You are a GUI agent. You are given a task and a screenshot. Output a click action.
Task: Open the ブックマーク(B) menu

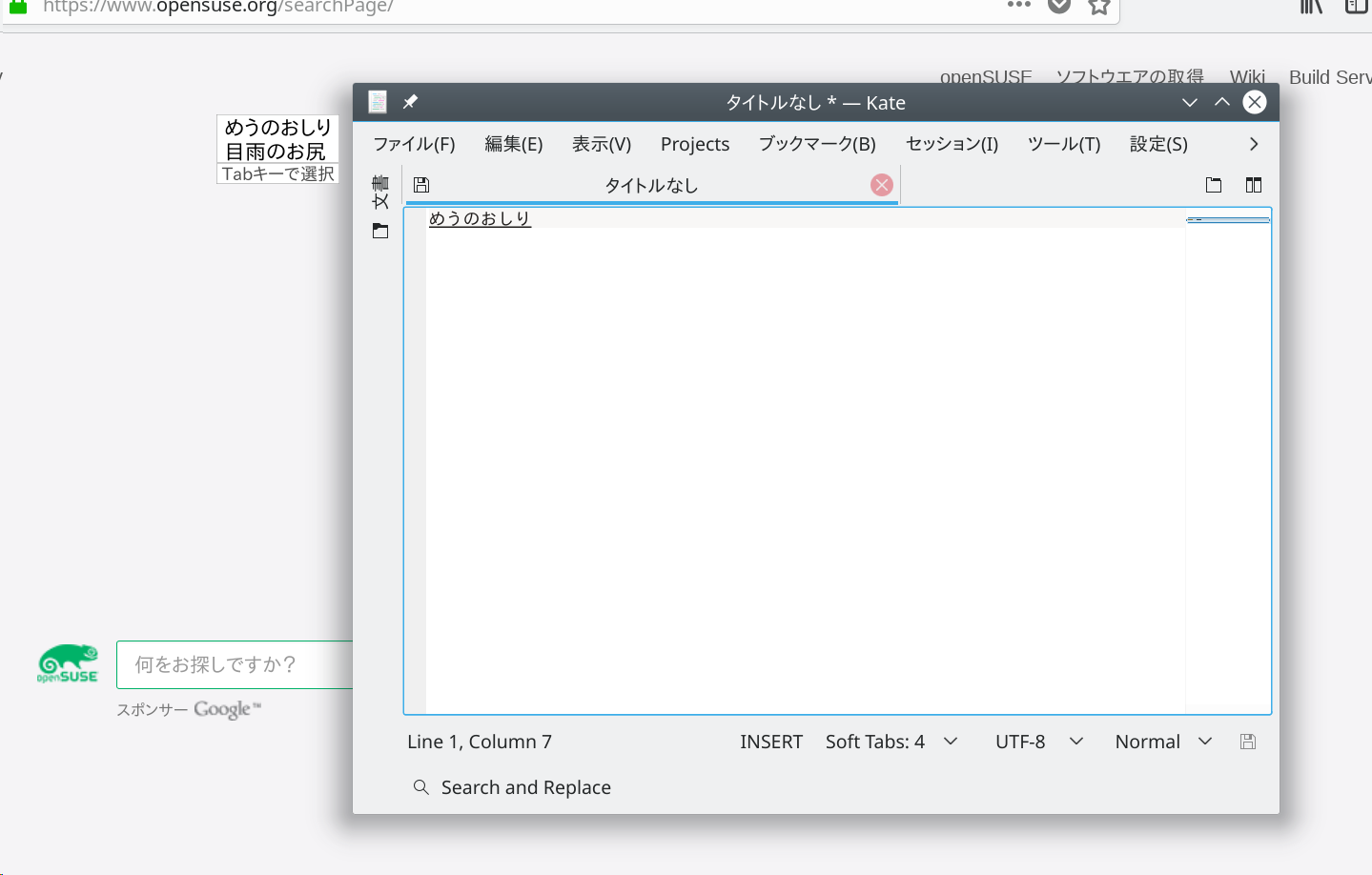[817, 144]
